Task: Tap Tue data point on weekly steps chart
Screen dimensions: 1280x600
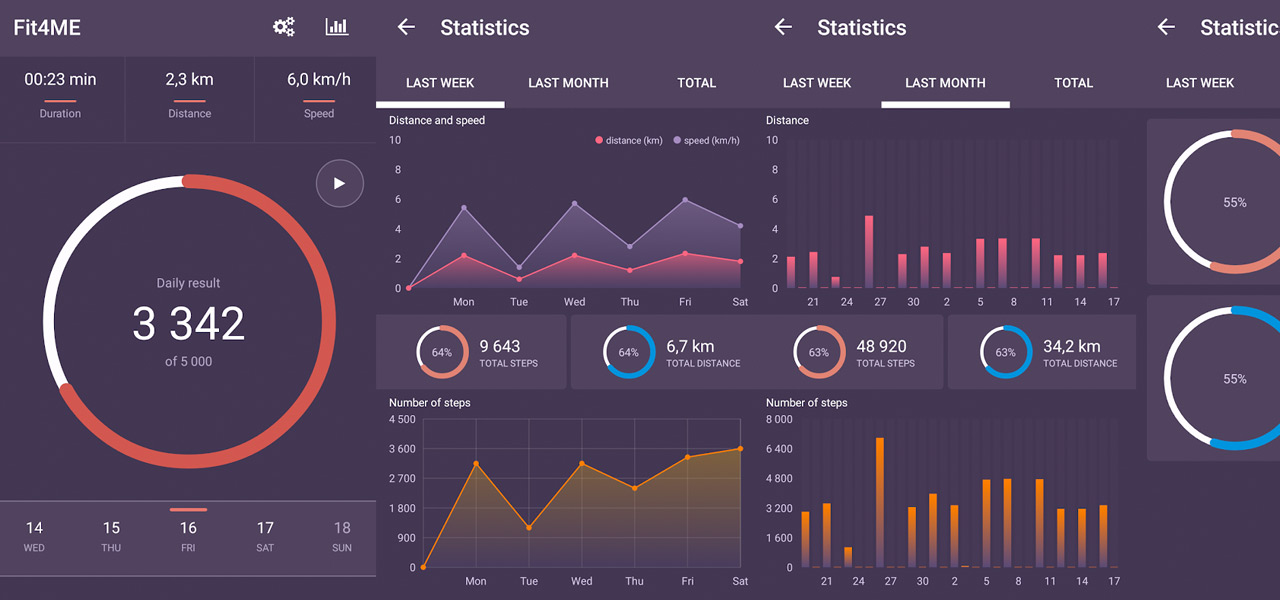Action: point(529,528)
